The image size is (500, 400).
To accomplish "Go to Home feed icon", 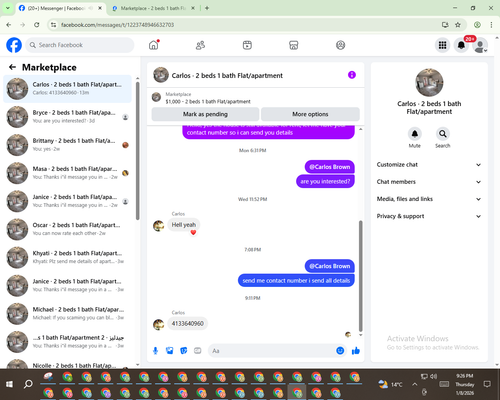I will click(154, 45).
